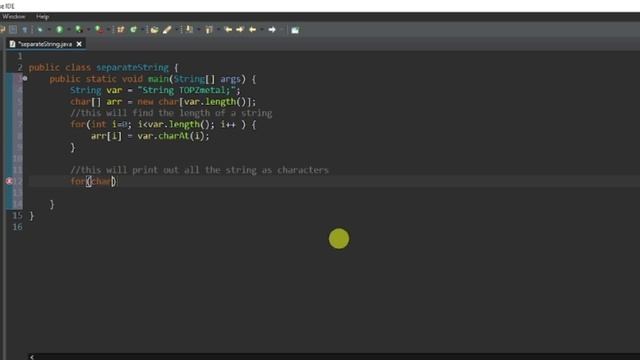
Task: Launch Coverage run icon
Action: (x=78, y=29)
